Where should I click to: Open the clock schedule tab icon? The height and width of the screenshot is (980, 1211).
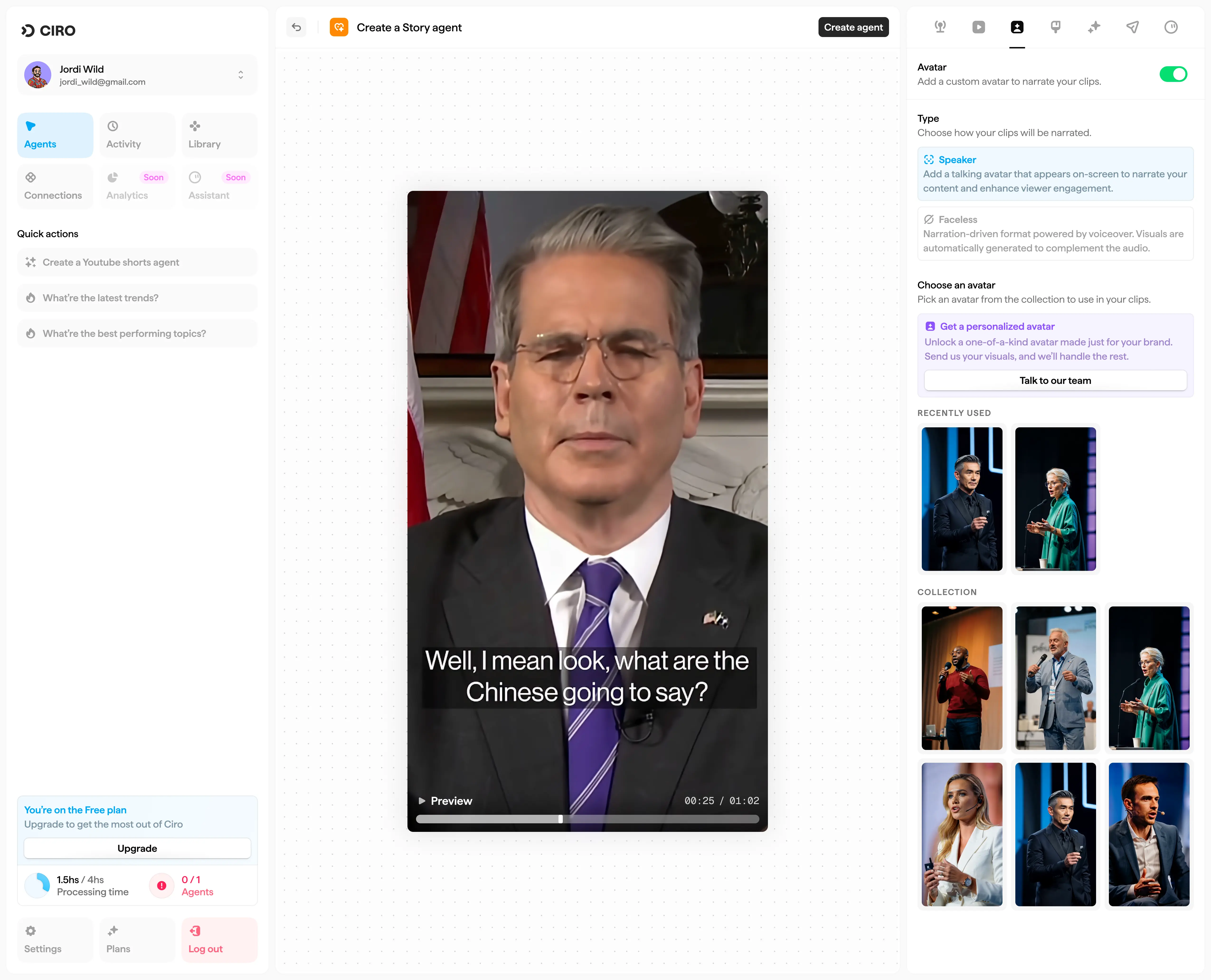point(1170,27)
